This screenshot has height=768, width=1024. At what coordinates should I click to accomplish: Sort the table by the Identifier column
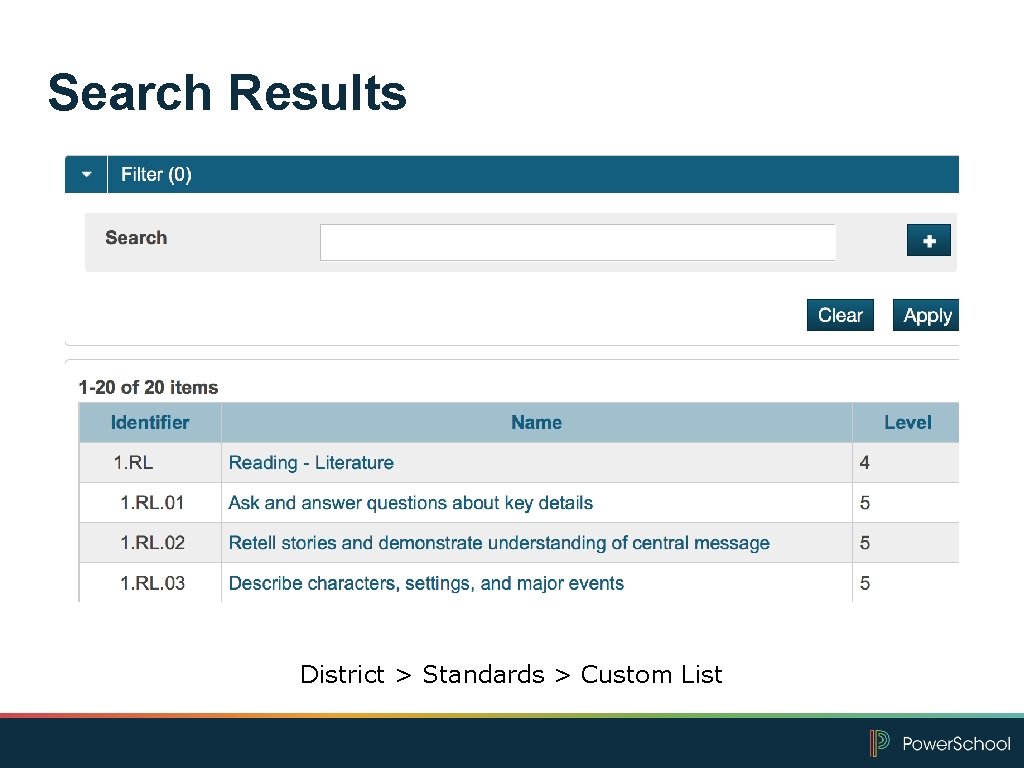tap(149, 422)
